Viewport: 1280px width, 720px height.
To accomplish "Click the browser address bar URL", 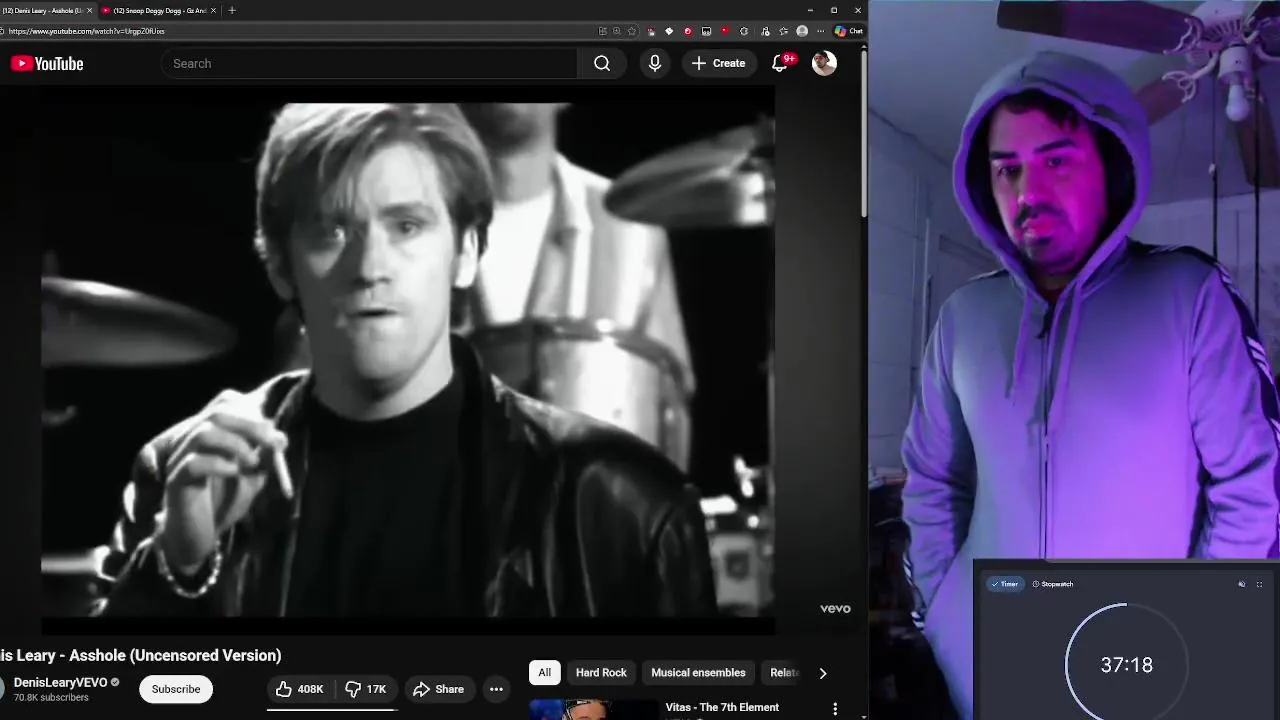I will (87, 31).
